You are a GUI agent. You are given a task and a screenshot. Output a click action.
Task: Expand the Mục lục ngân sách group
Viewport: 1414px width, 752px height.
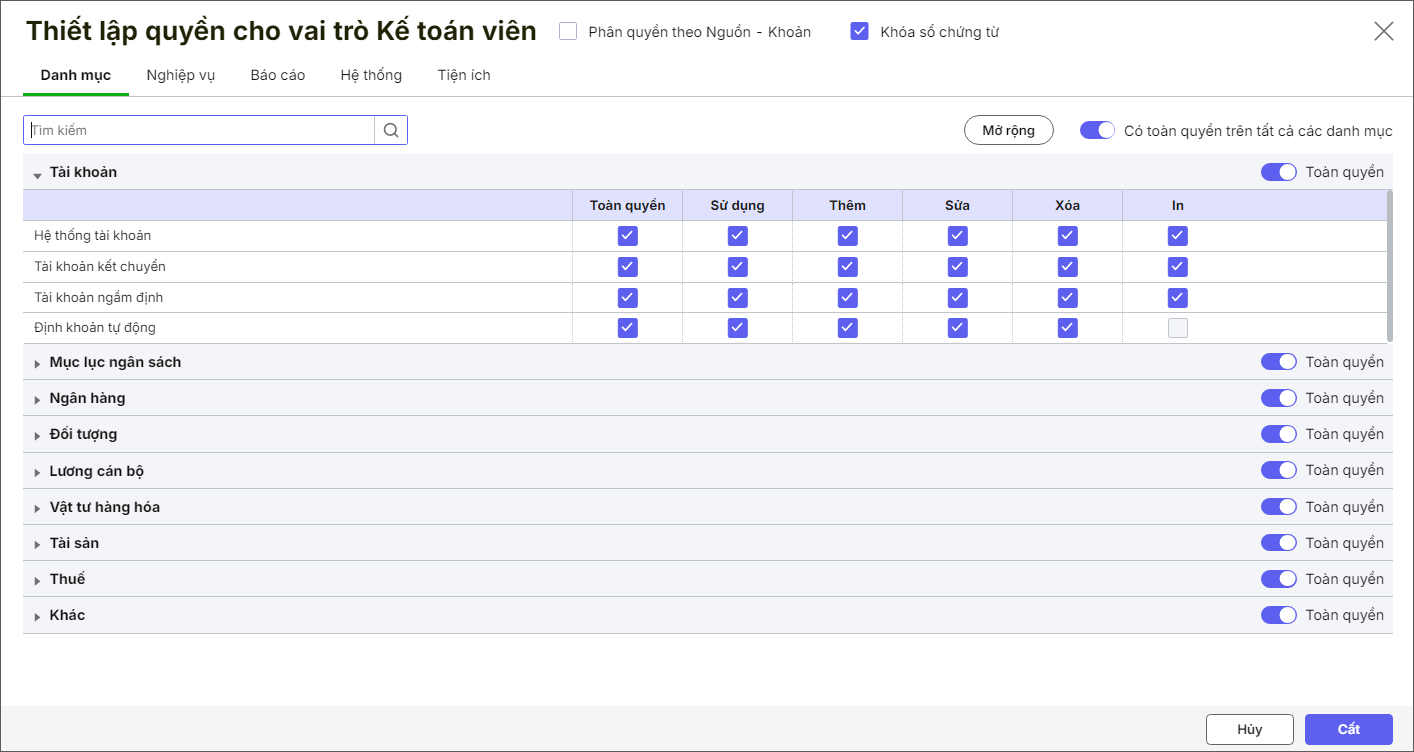click(37, 363)
